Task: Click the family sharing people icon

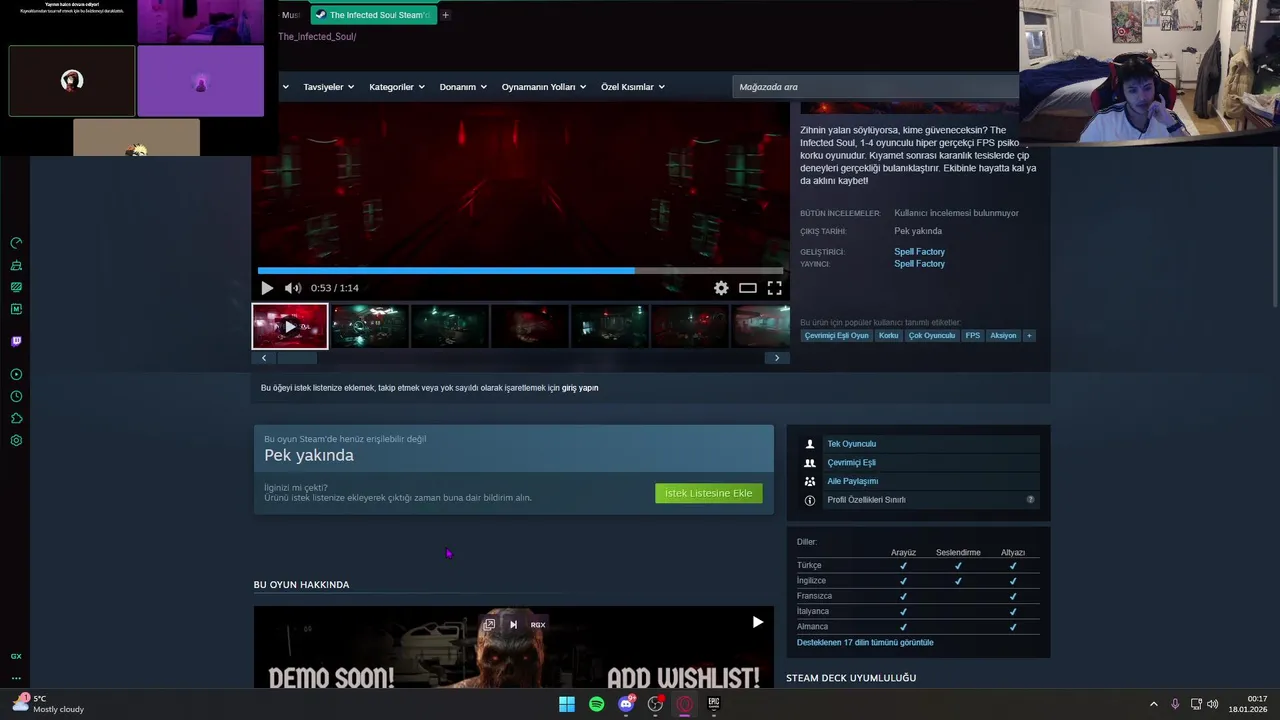Action: pyautogui.click(x=810, y=481)
